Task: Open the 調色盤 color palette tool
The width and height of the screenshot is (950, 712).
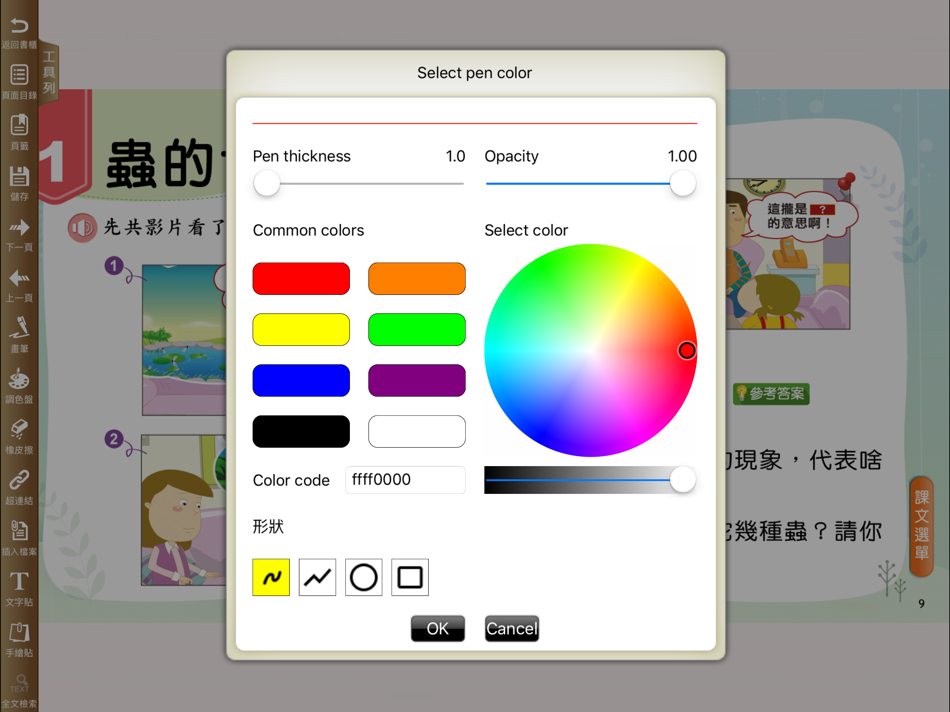Action: pos(19,379)
